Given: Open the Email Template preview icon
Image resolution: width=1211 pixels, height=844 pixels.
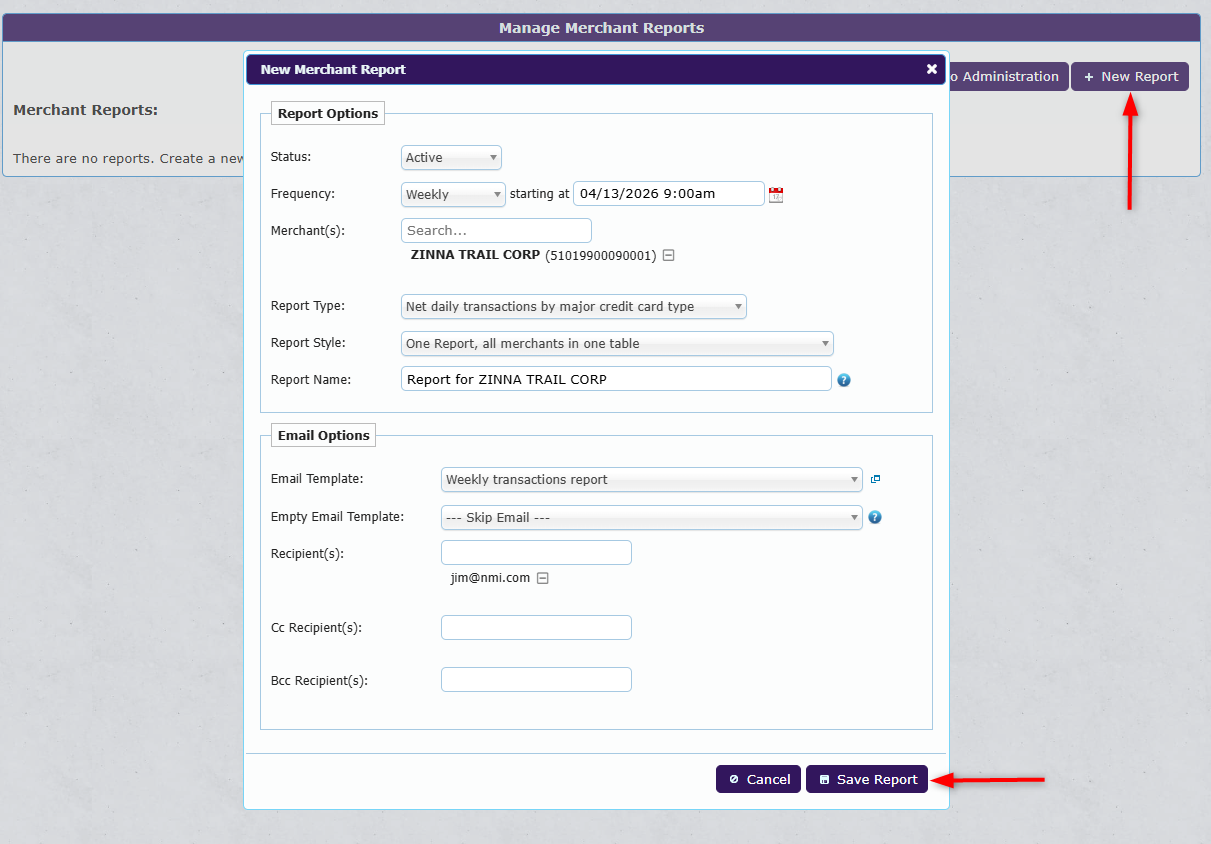Looking at the screenshot, I should tap(875, 479).
